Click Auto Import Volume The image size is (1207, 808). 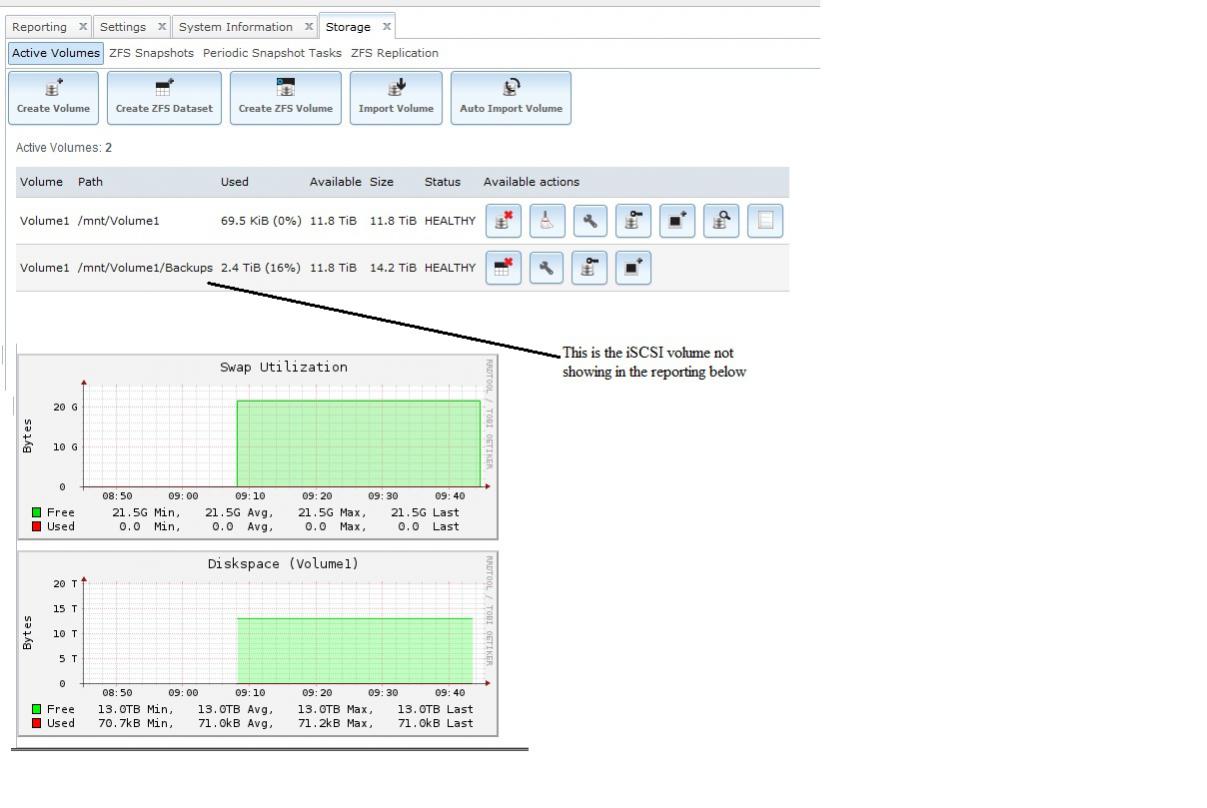click(x=511, y=98)
